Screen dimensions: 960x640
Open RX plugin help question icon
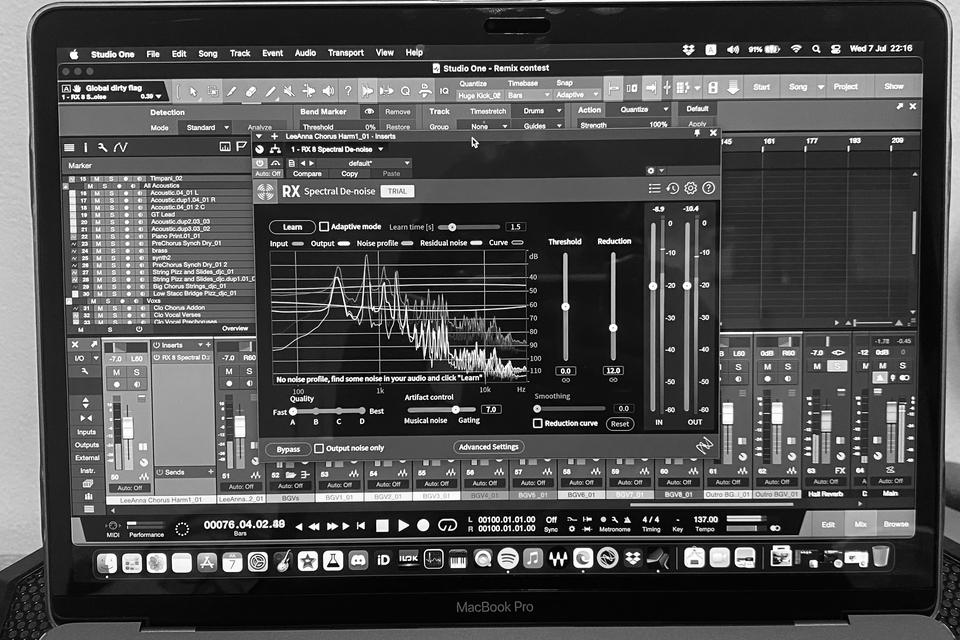[708, 188]
